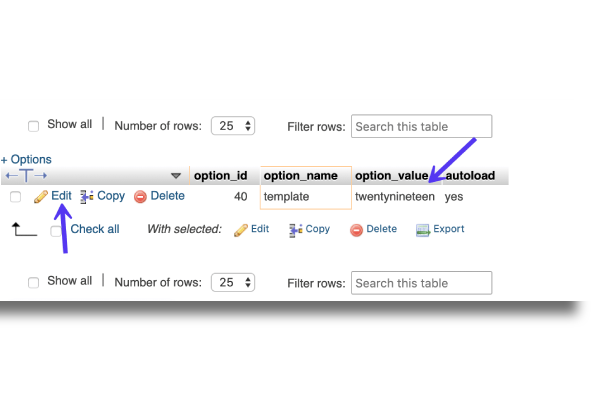The width and height of the screenshot is (600, 400).
Task: Click the Copy icon in template row
Action: pos(87,197)
